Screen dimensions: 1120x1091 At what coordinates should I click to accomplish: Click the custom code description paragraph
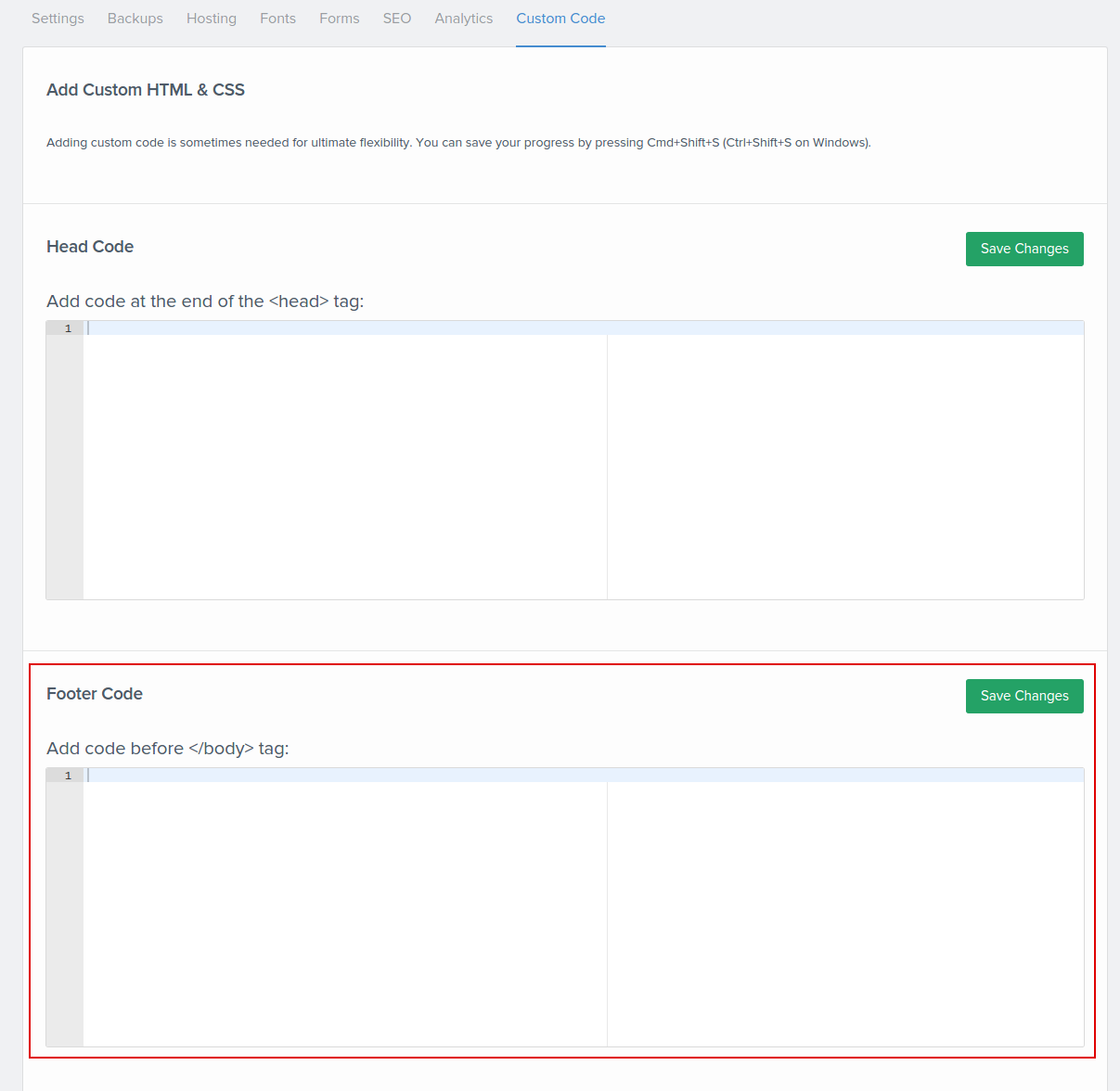[x=458, y=143]
